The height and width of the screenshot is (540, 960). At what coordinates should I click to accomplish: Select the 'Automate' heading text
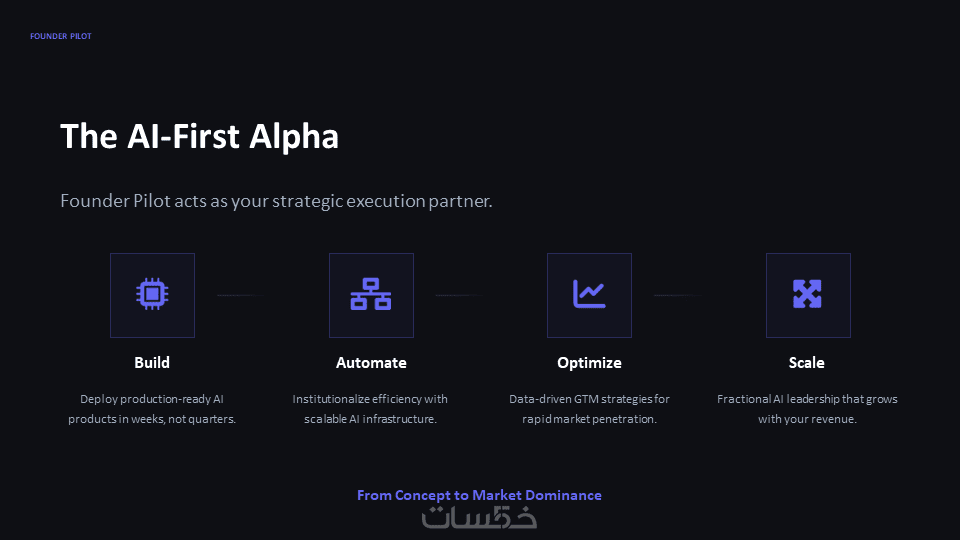(x=371, y=362)
